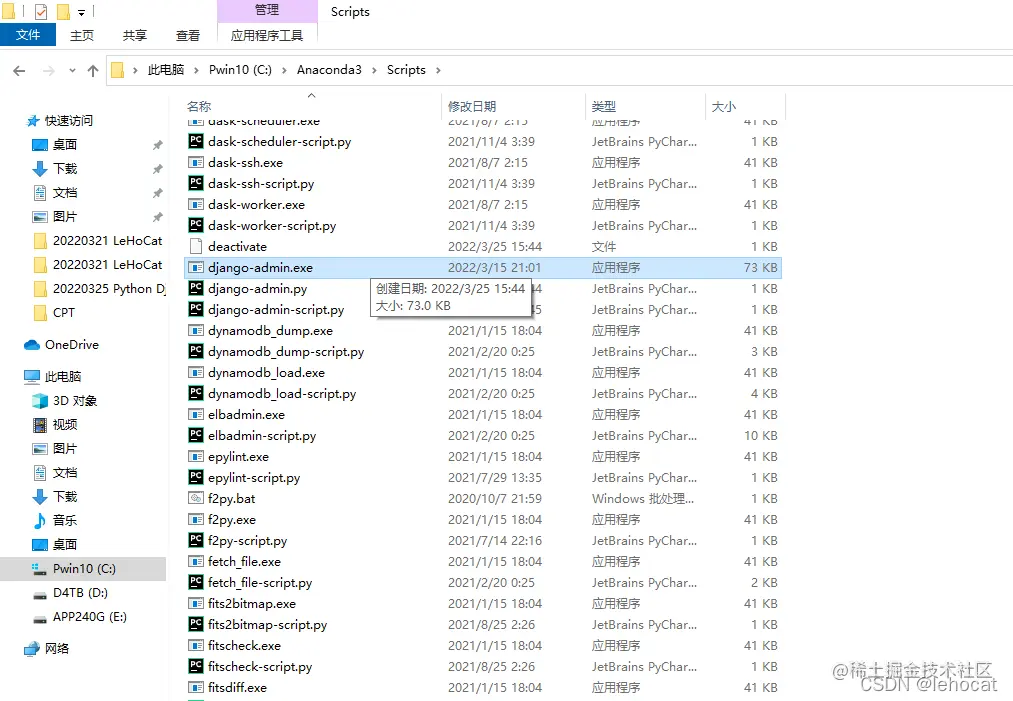The image size is (1013, 701).
Task: Expand chevron after Scripts breadcrumb
Action: (438, 70)
